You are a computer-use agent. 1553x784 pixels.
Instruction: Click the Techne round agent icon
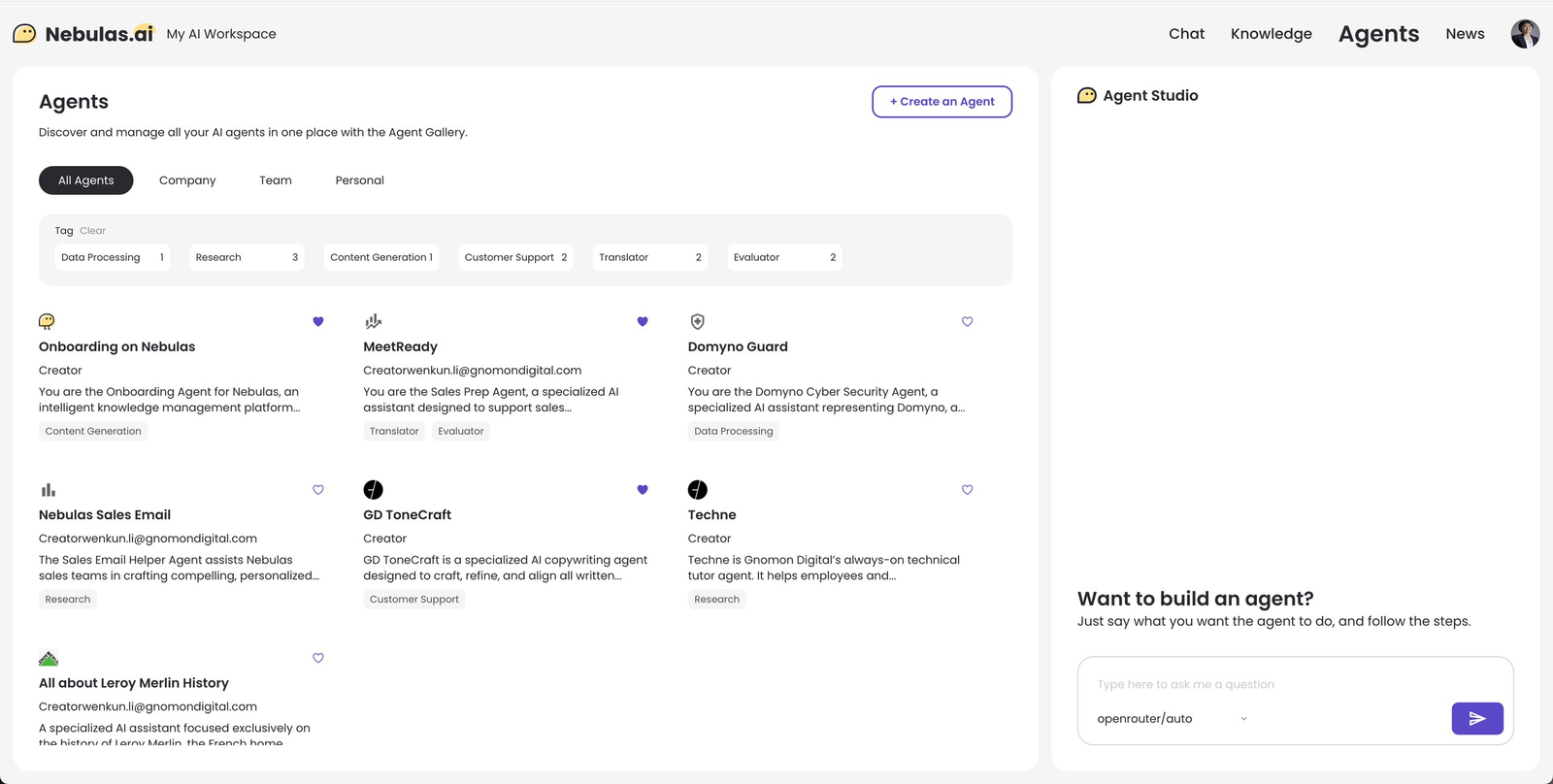pyautogui.click(x=698, y=490)
